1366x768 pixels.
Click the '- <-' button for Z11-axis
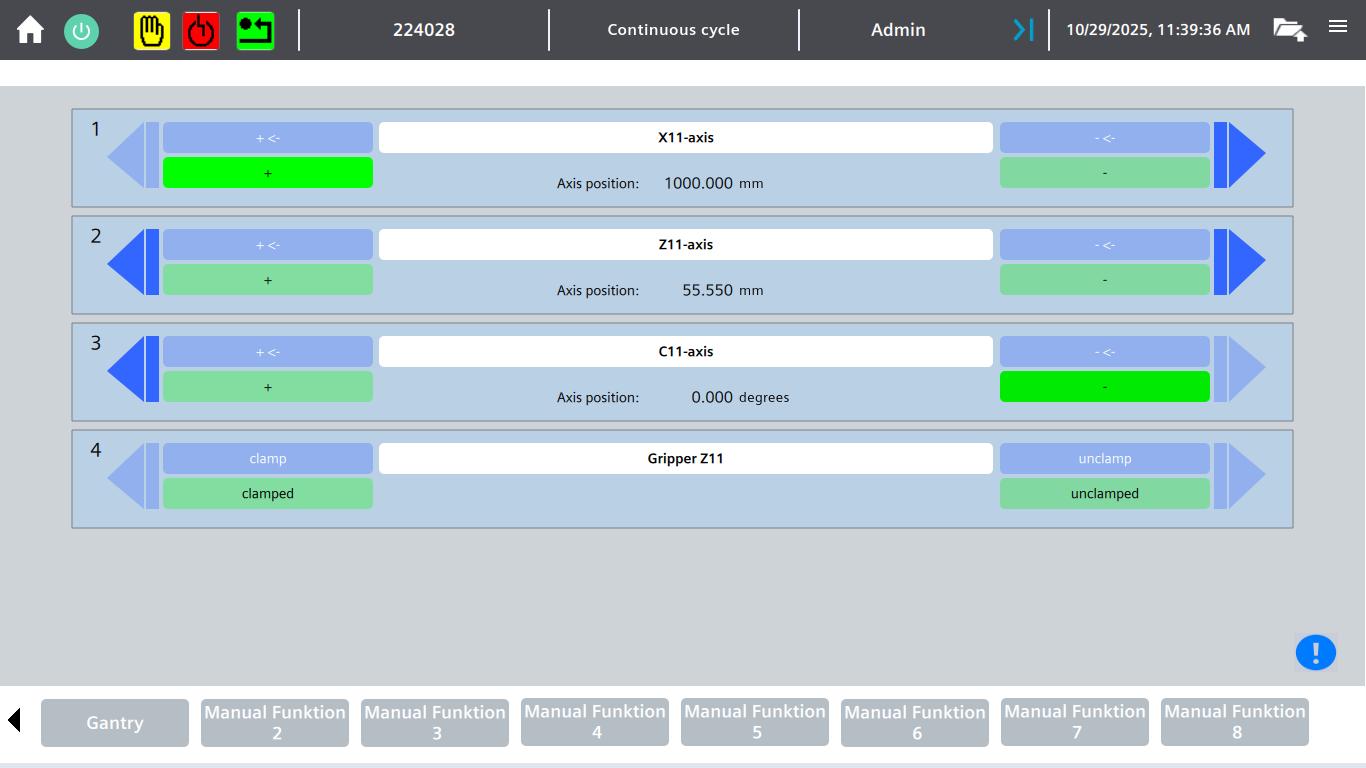point(1104,244)
